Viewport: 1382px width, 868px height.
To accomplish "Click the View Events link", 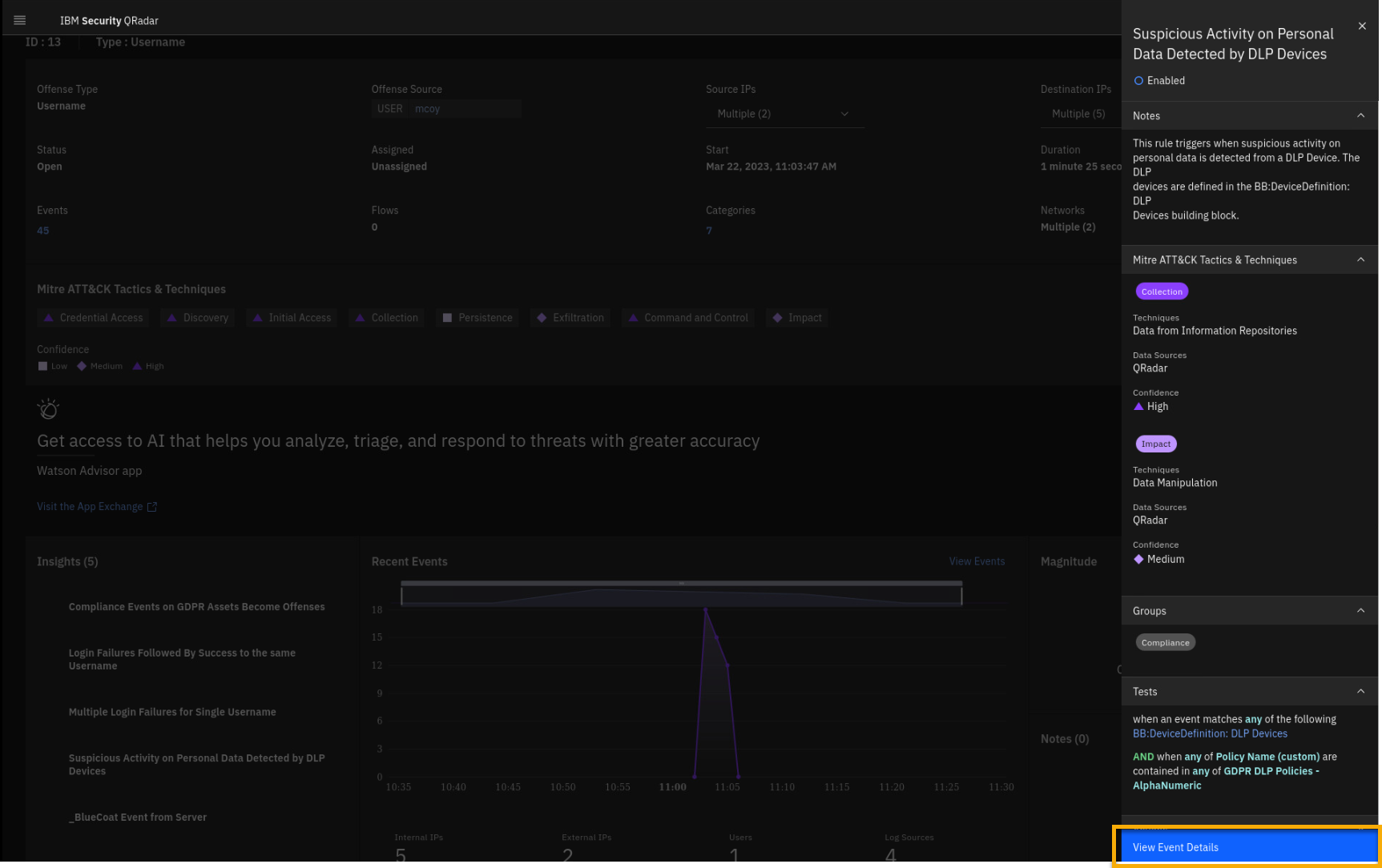I will click(x=977, y=561).
